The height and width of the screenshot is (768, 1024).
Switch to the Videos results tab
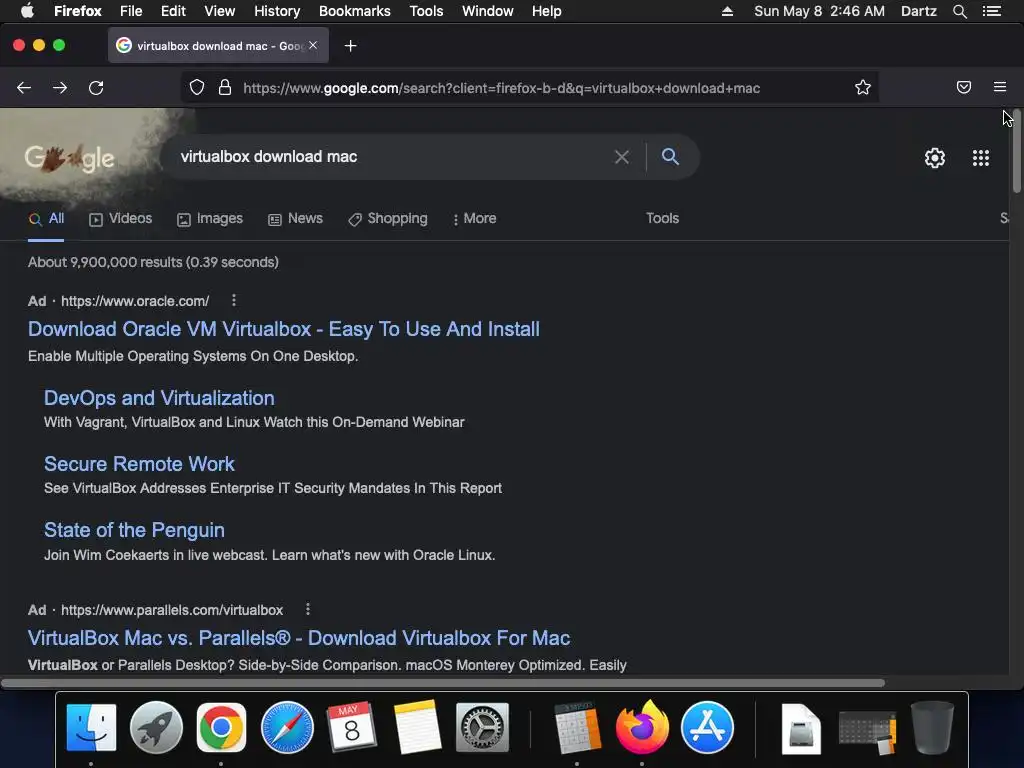[x=120, y=219]
